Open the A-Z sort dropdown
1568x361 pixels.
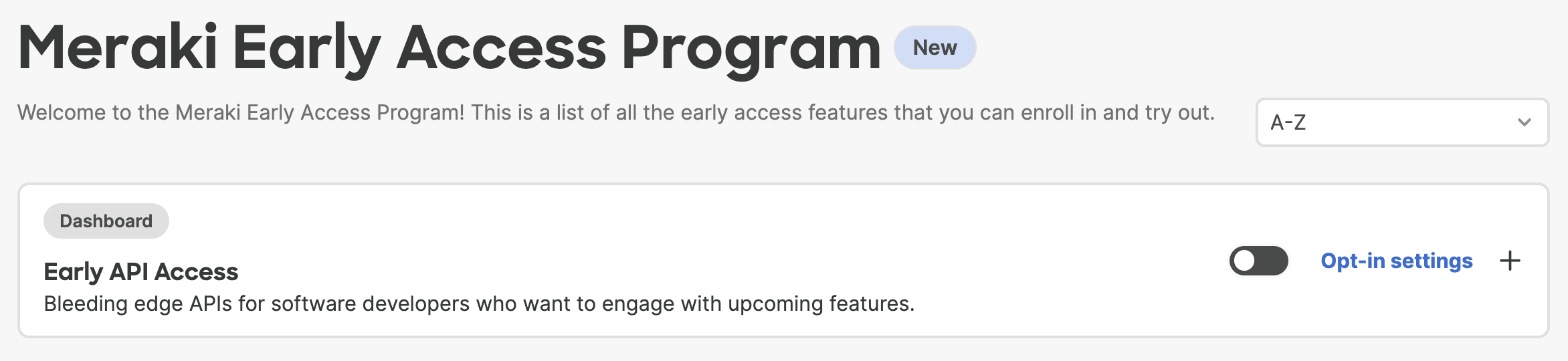tap(1402, 122)
